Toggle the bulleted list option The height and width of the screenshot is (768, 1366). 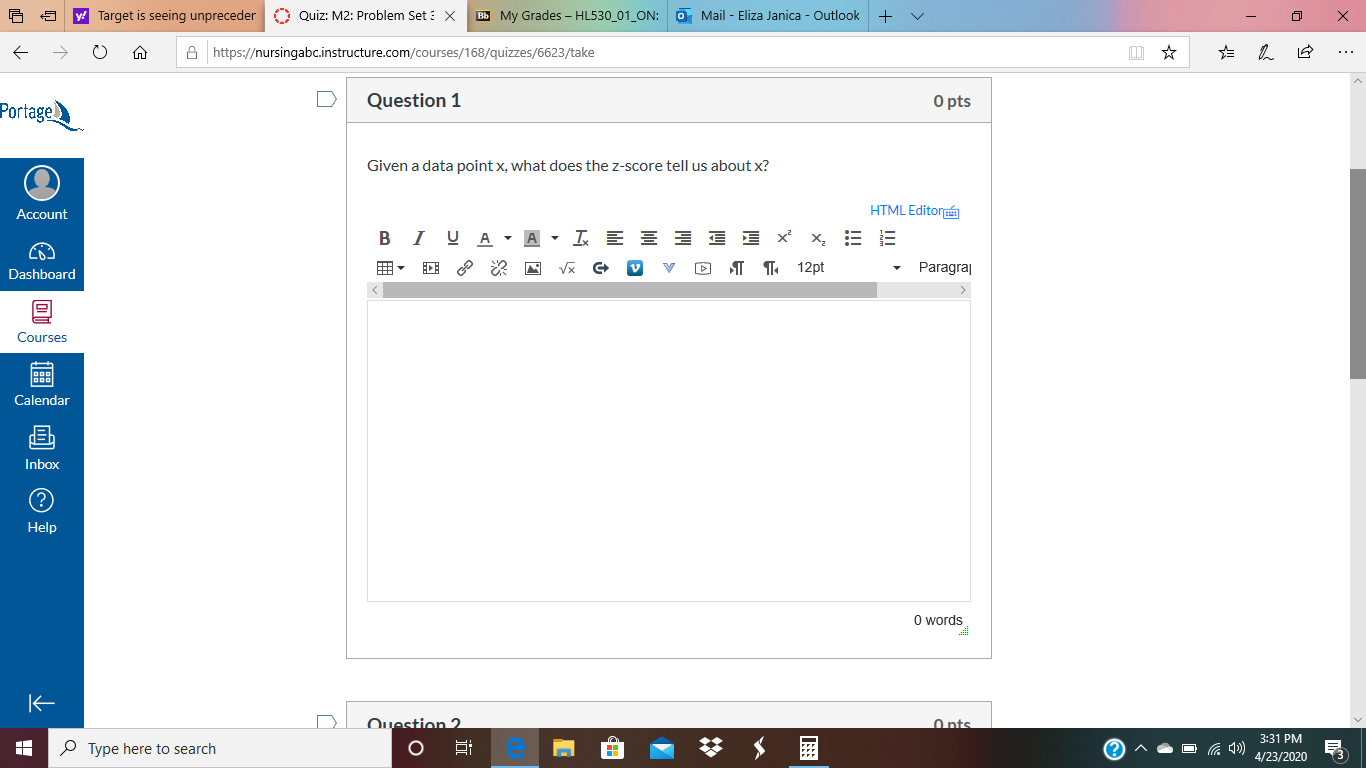pos(853,238)
